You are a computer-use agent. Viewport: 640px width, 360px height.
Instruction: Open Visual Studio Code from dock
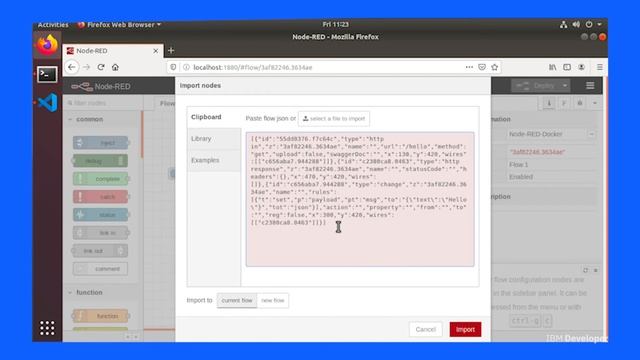(47, 102)
